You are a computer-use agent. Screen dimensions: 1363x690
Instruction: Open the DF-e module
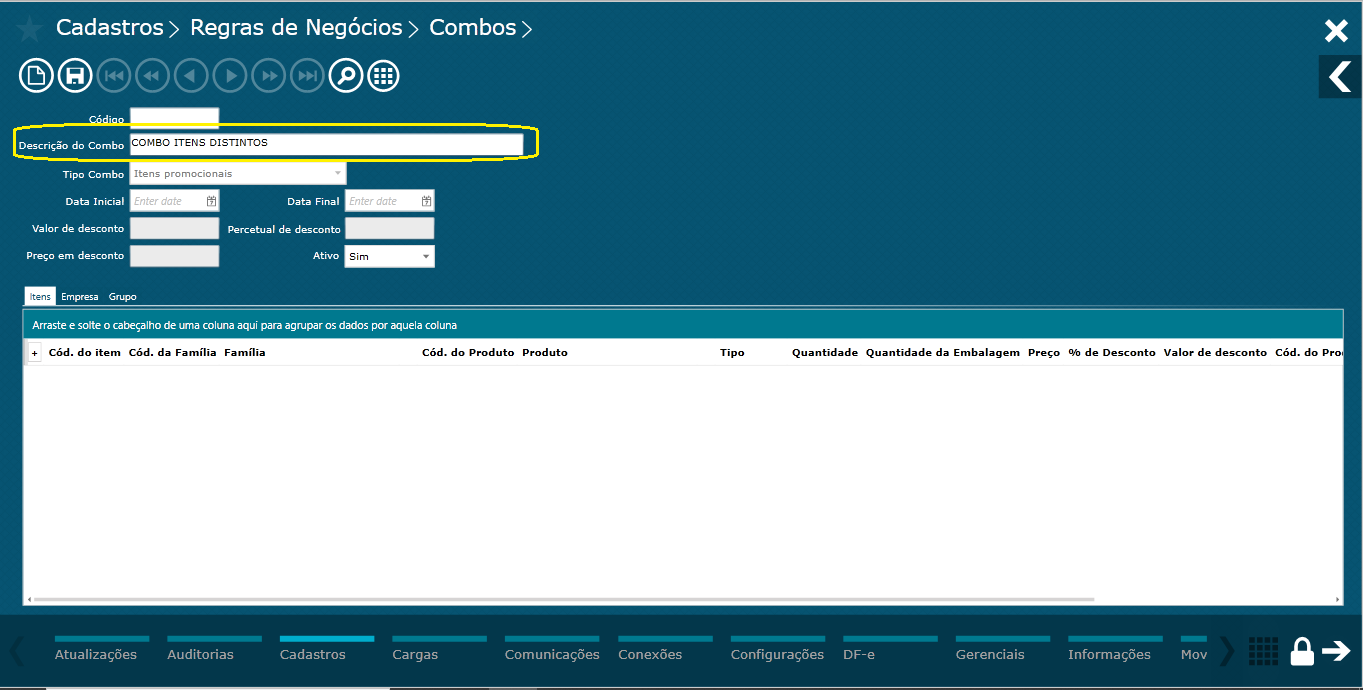(859, 654)
